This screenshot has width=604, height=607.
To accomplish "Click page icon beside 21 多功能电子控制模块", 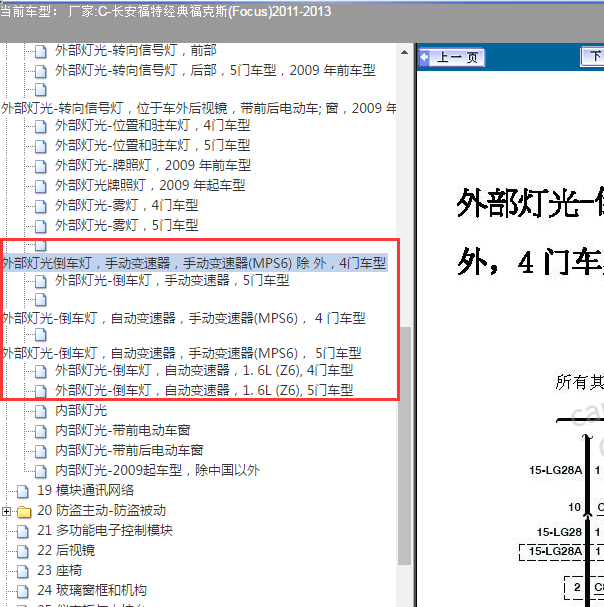I will (23, 531).
